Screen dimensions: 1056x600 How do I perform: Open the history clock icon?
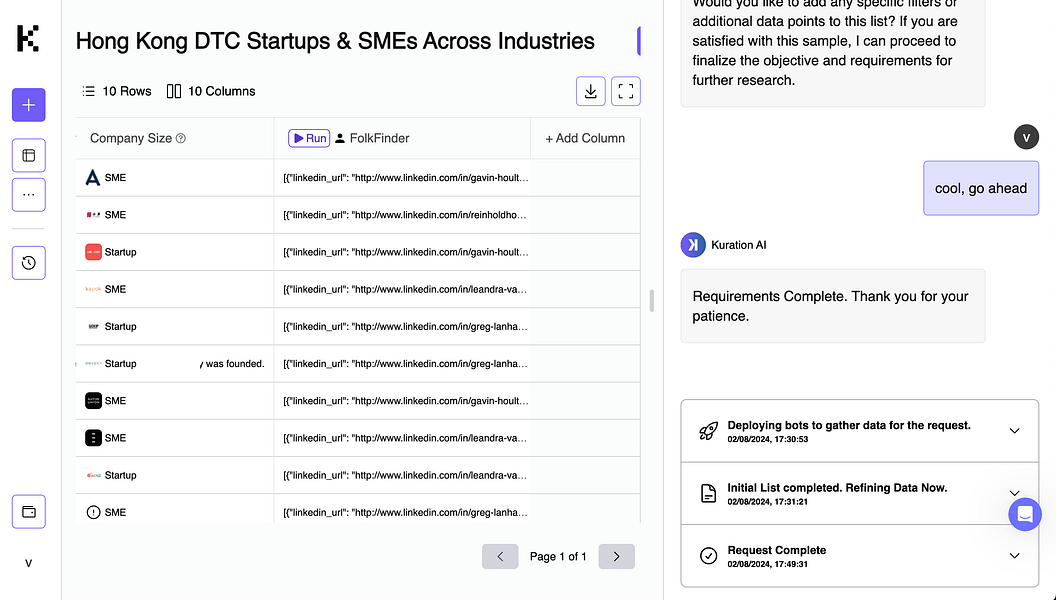(x=28, y=263)
